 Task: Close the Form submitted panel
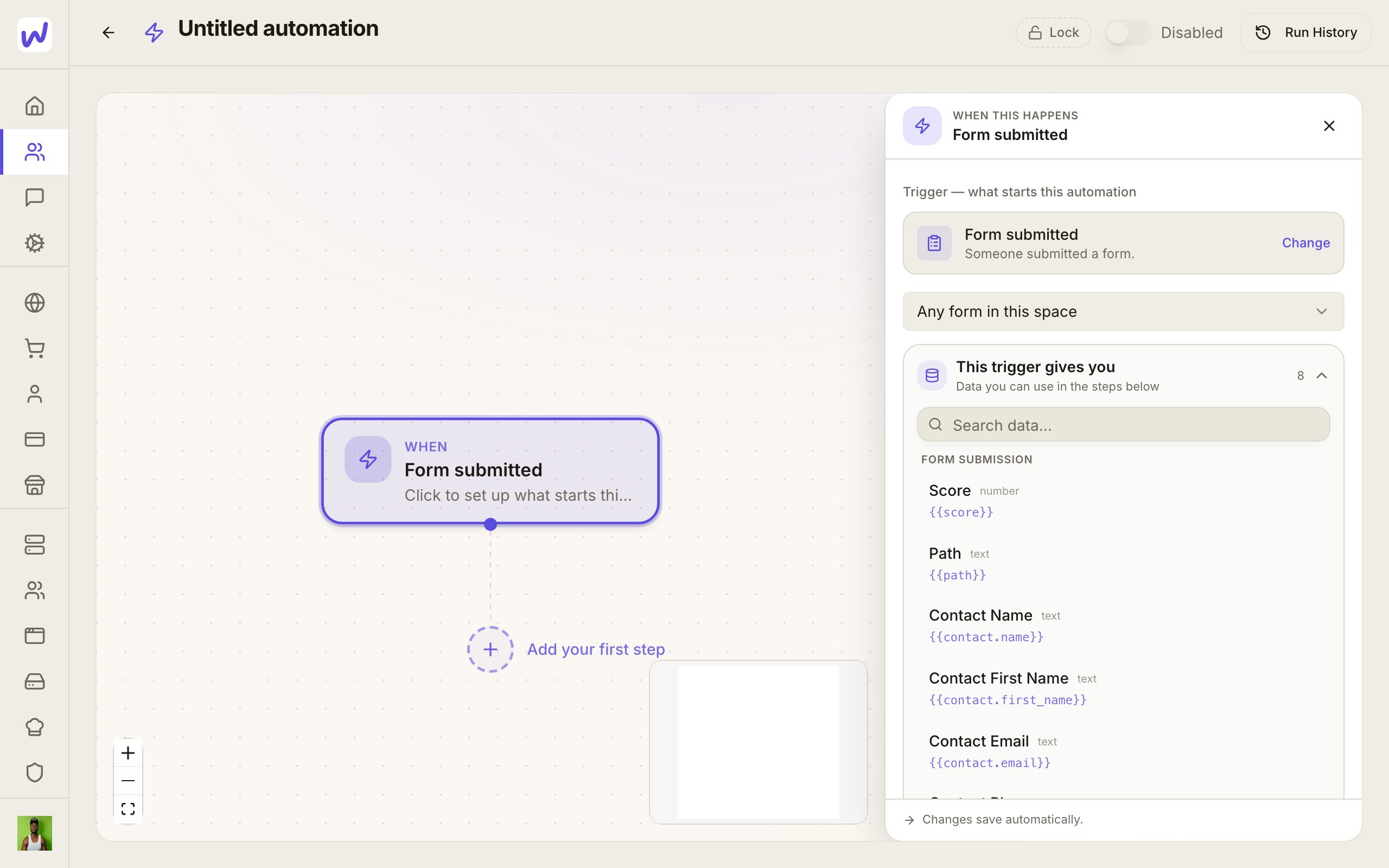[1329, 126]
